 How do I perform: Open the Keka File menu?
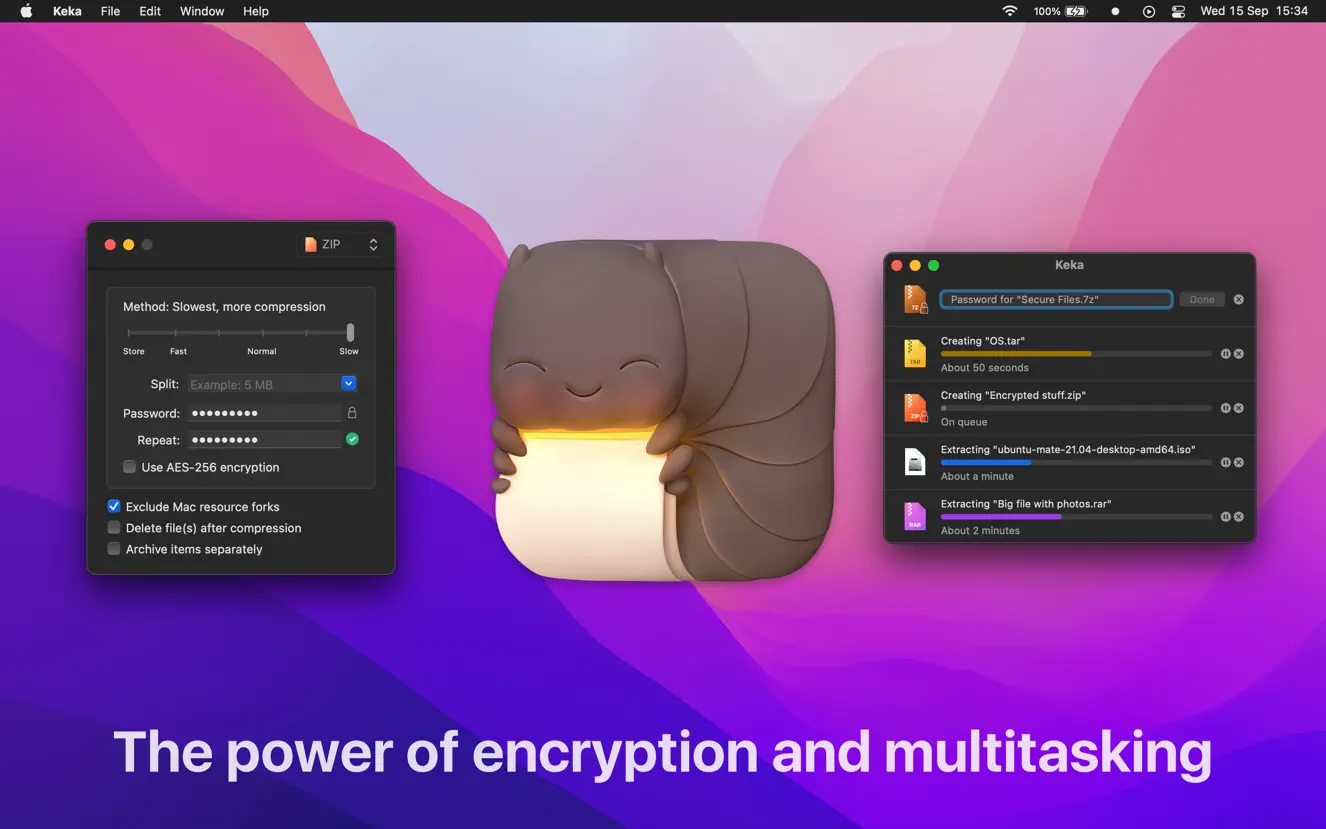point(110,11)
